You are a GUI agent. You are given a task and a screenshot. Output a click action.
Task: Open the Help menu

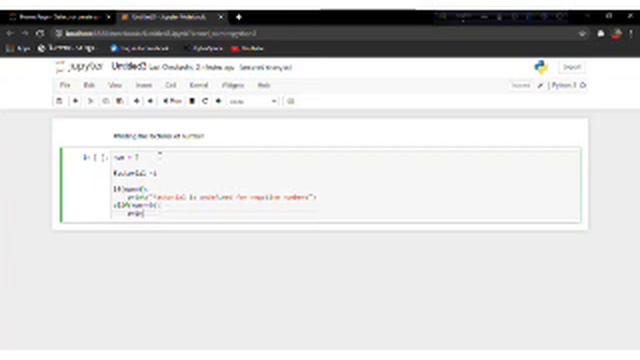(x=264, y=85)
